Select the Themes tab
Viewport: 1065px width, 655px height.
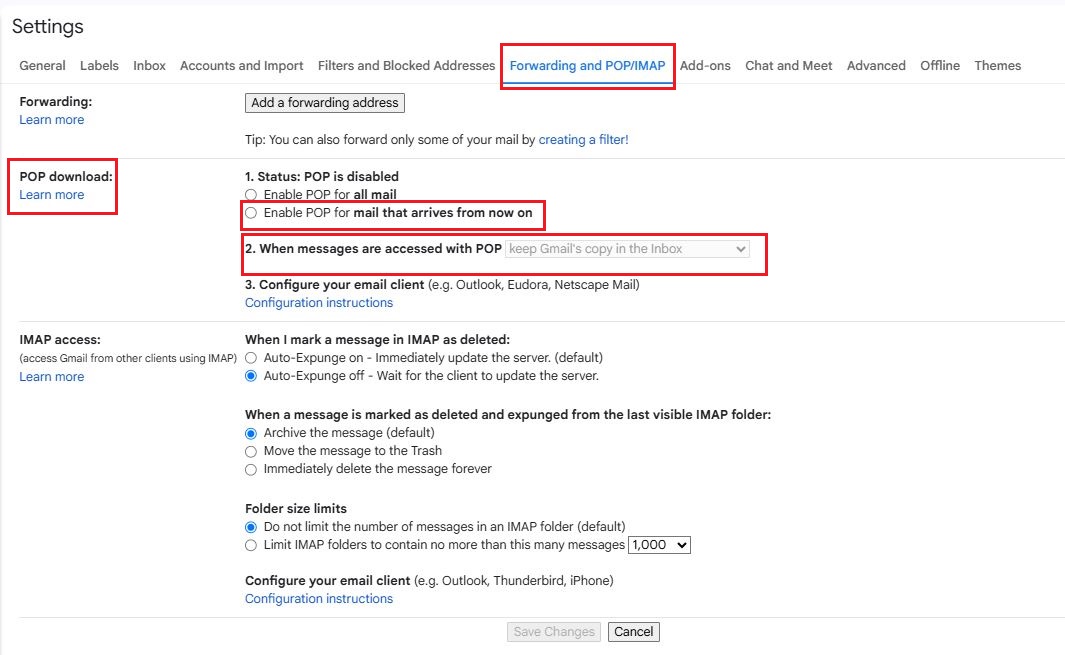point(997,66)
